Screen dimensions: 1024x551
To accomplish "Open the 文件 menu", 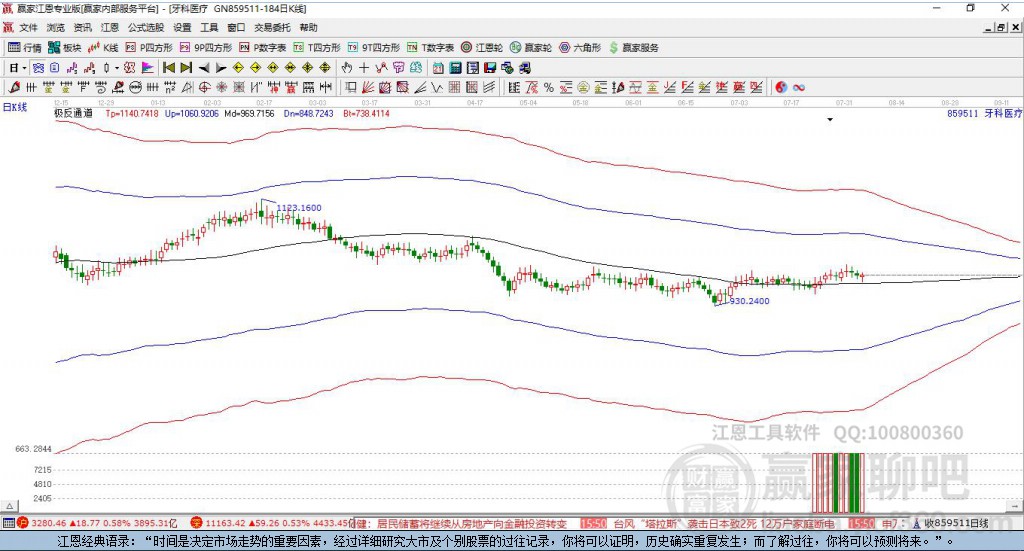I will 28,27.
